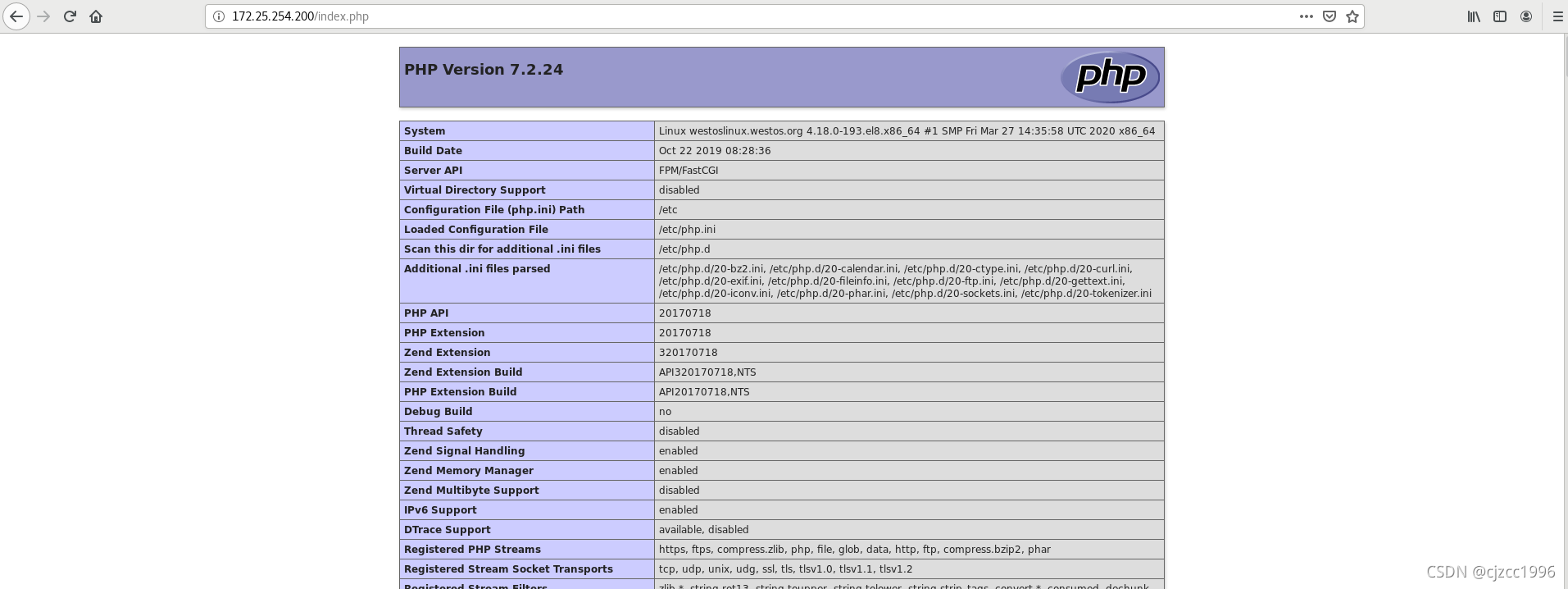The image size is (1568, 589).
Task: Click the Configuration File (php.ini) Path label
Action: point(494,210)
